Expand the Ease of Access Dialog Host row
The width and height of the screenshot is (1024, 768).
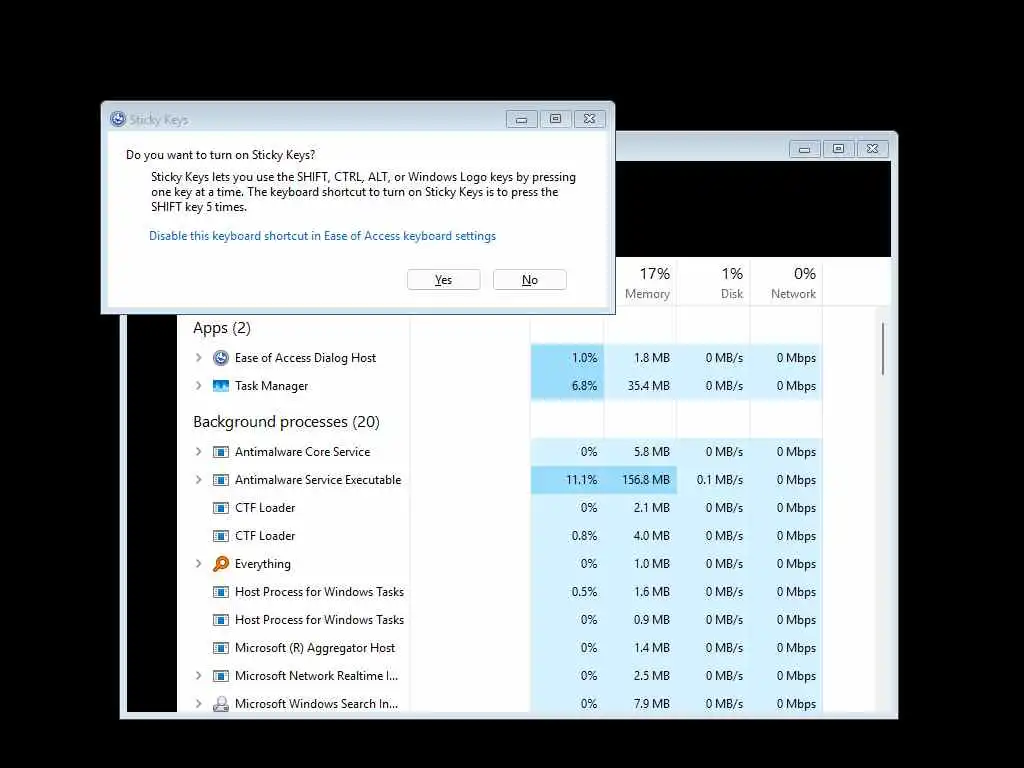199,358
